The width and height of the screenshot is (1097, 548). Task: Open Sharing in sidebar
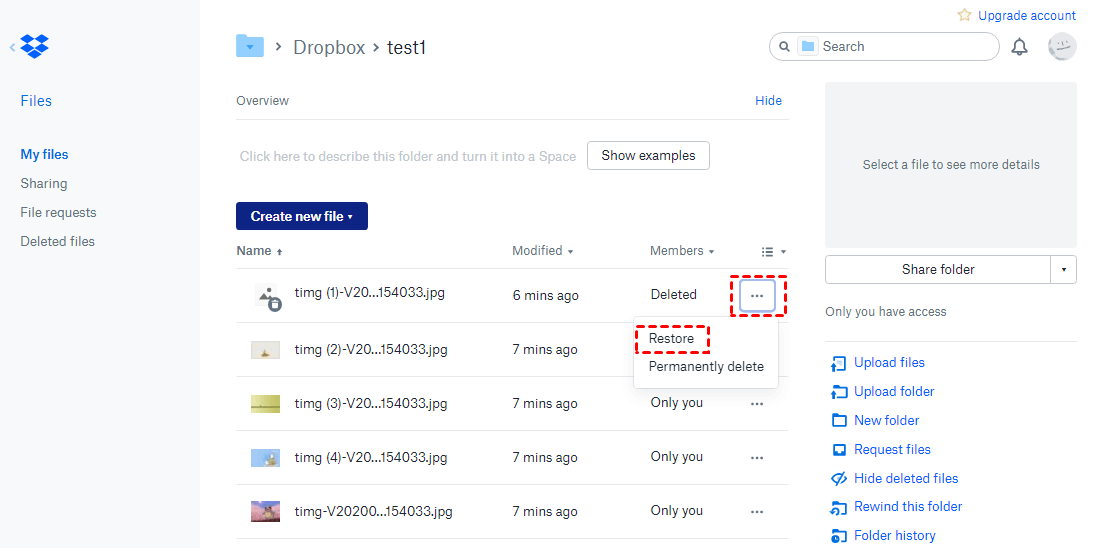pos(43,183)
